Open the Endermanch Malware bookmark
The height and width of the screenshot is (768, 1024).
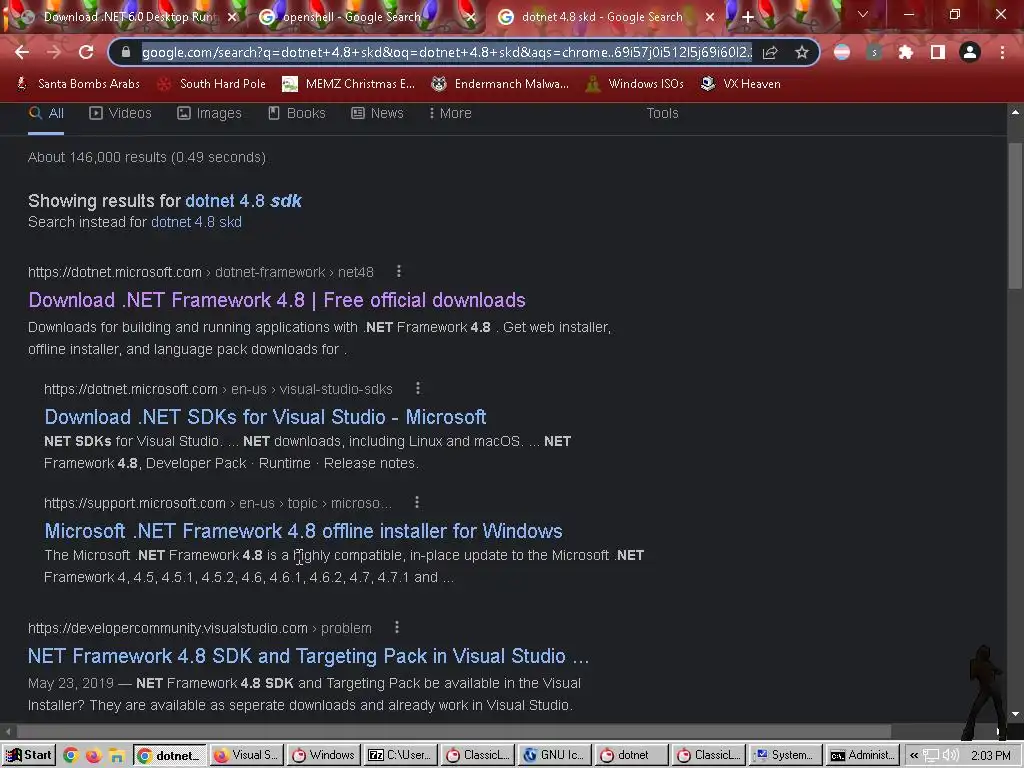[500, 84]
